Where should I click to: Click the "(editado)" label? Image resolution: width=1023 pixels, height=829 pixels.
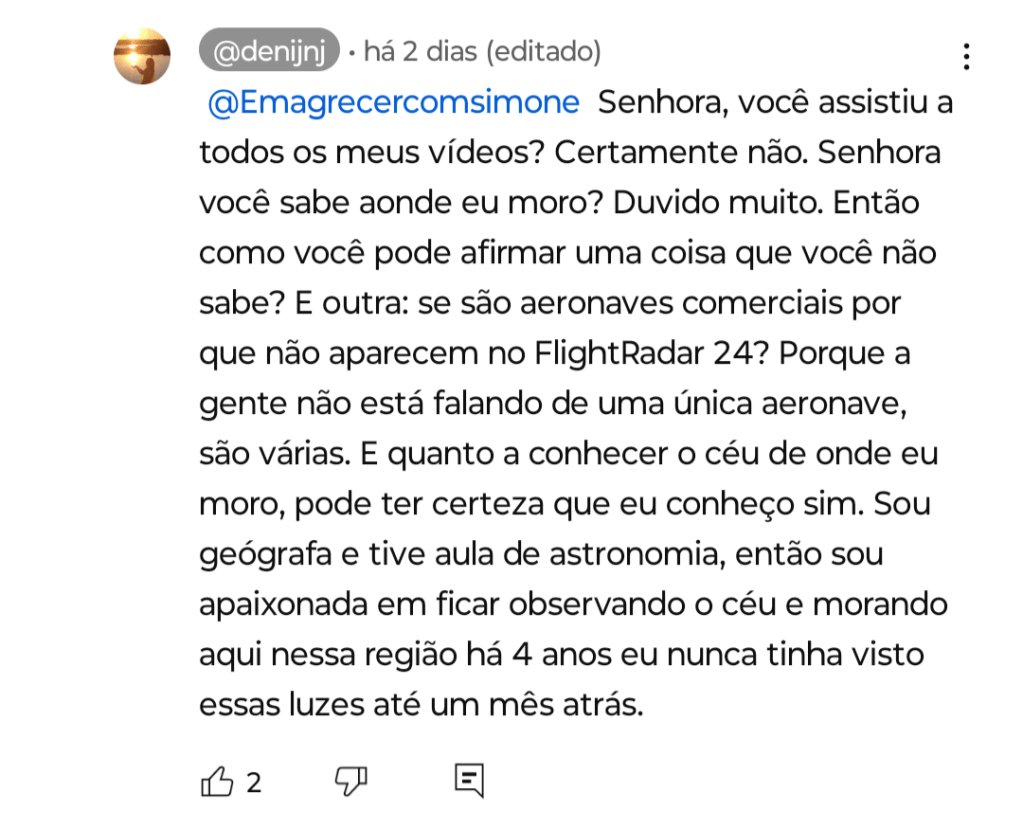click(544, 50)
